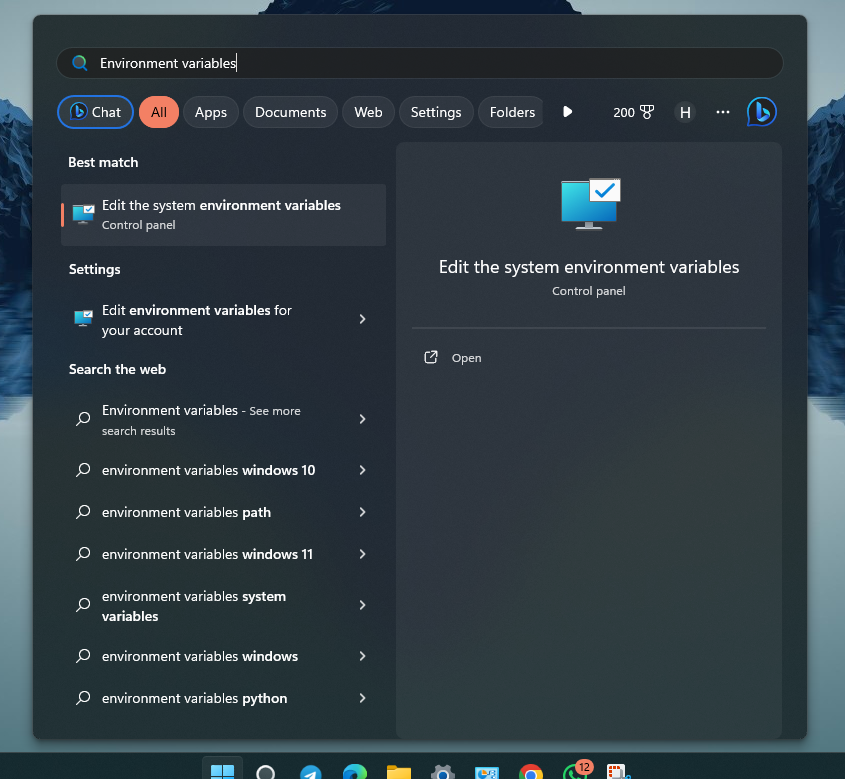The height and width of the screenshot is (779, 845).
Task: Click the taskbar Search icon
Action: [x=265, y=772]
